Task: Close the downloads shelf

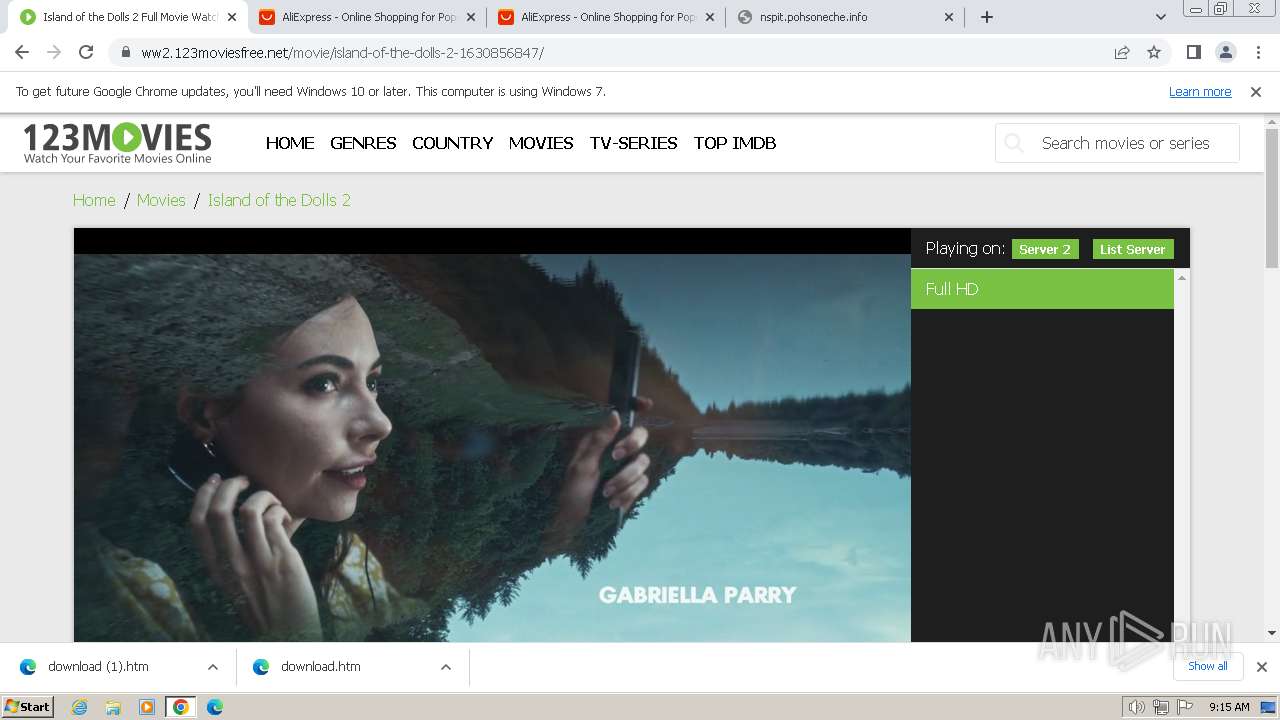Action: [1261, 667]
